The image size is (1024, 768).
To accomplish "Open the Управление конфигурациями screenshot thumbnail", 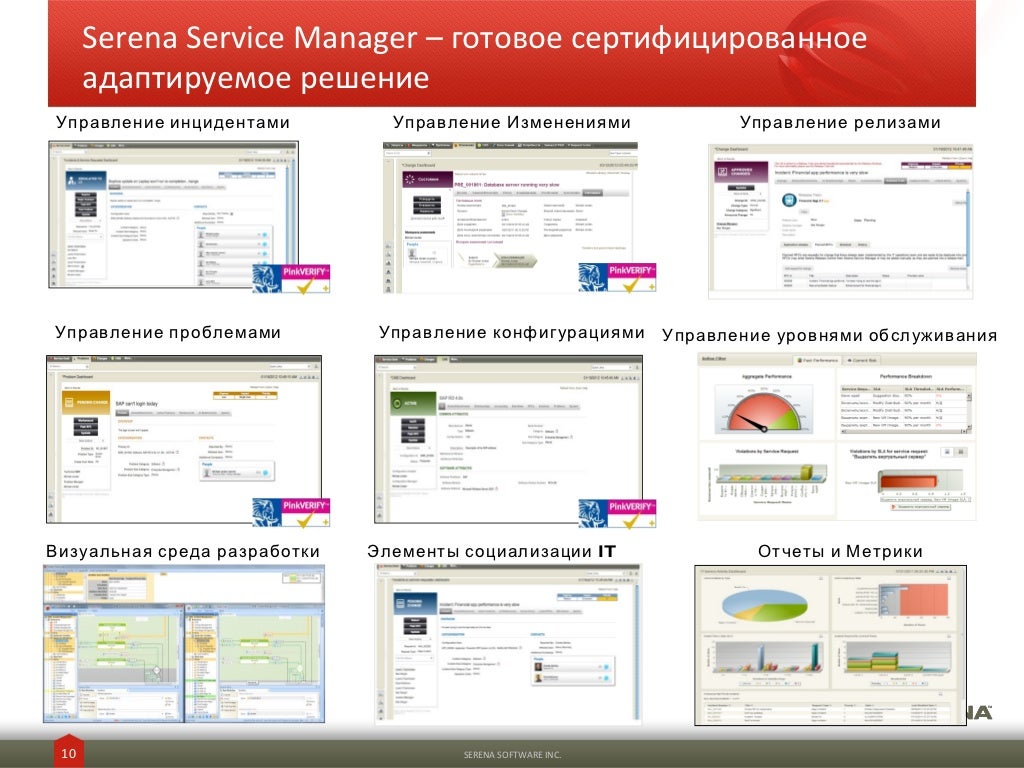I will click(x=508, y=439).
